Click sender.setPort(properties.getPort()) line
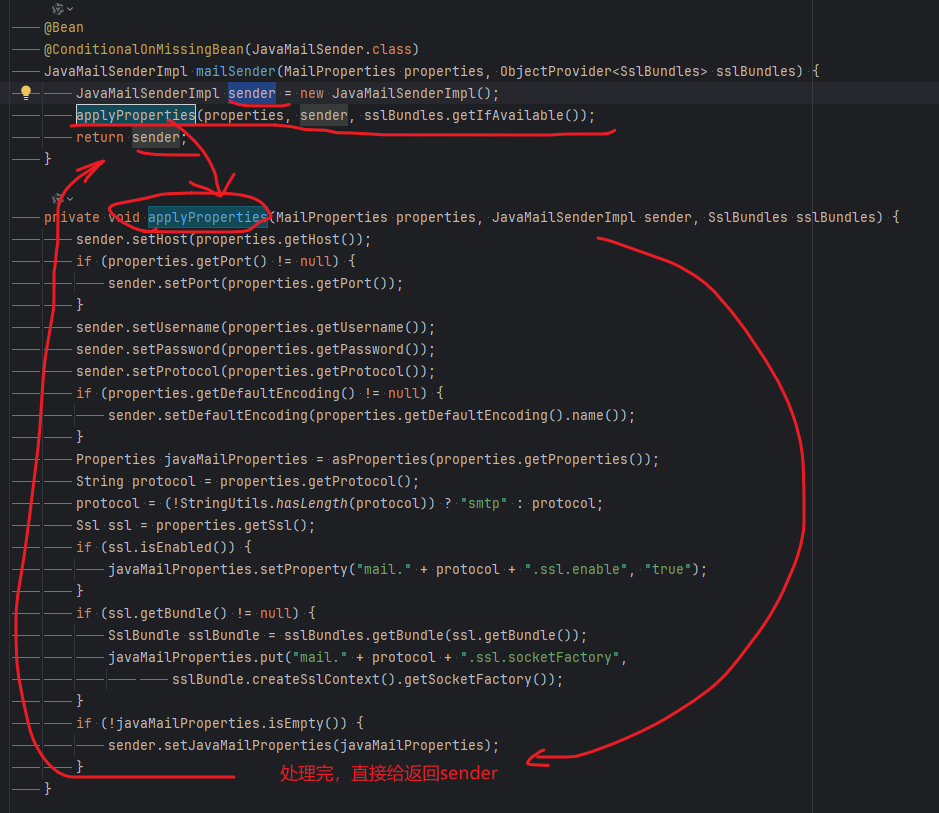Viewport: 939px width, 813px height. 255,283
